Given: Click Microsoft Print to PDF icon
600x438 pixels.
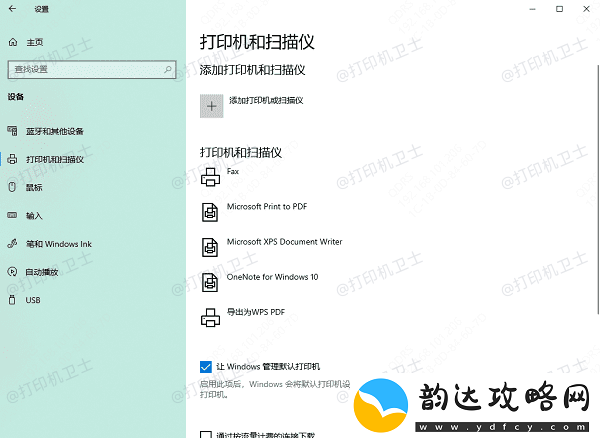Looking at the screenshot, I should coord(210,212).
